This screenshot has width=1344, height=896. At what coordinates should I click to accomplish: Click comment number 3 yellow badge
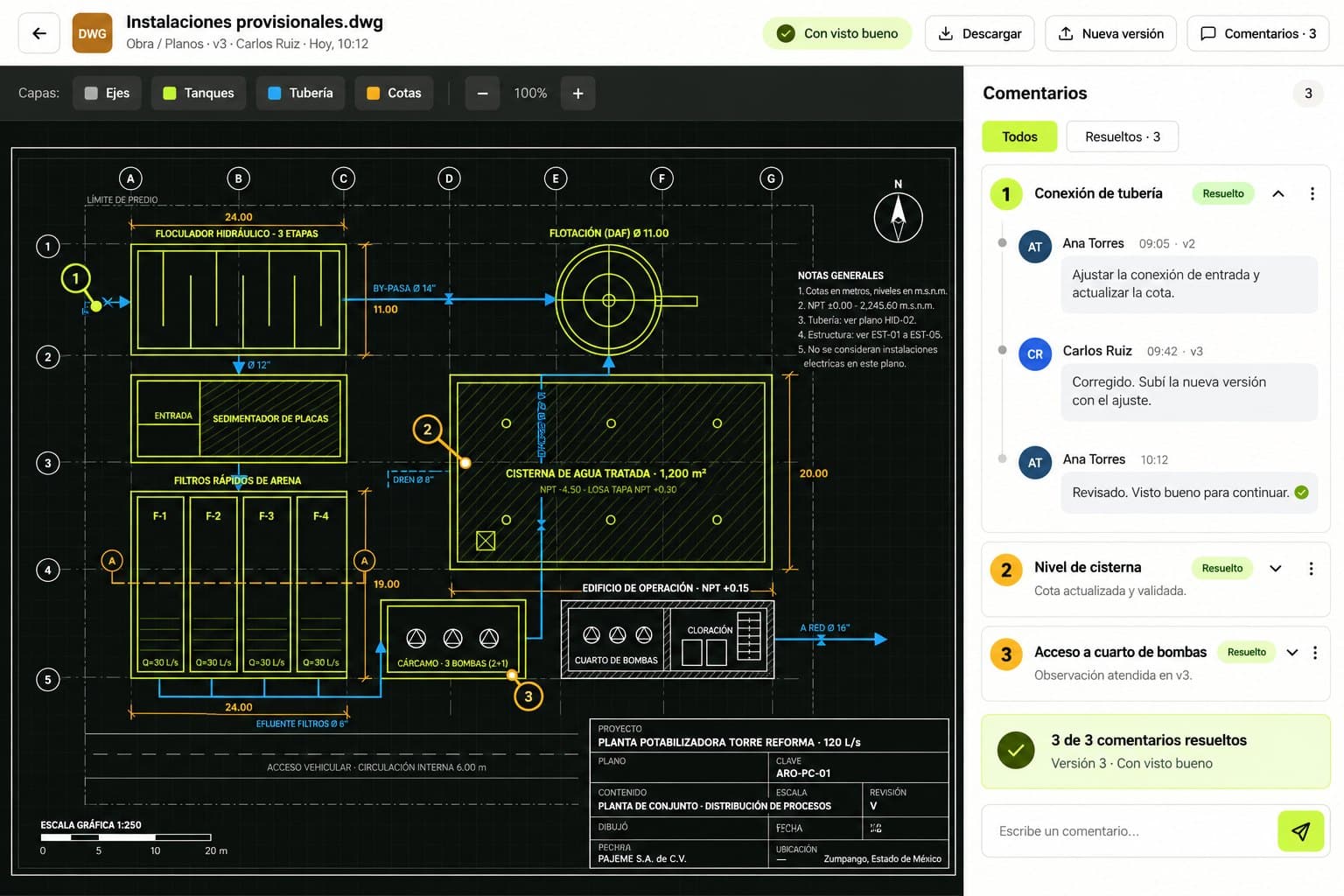pos(1006,654)
